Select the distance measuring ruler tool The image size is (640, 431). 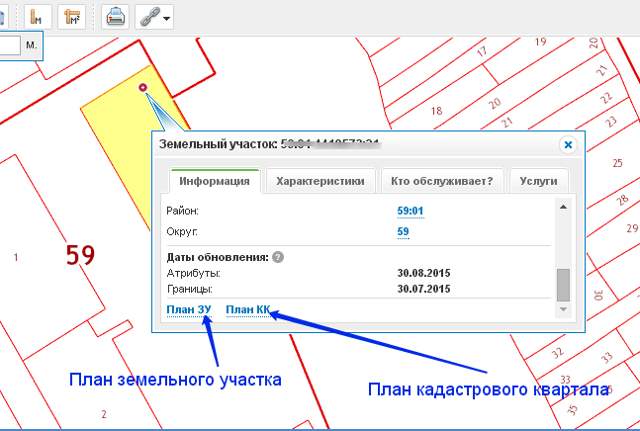tap(38, 17)
